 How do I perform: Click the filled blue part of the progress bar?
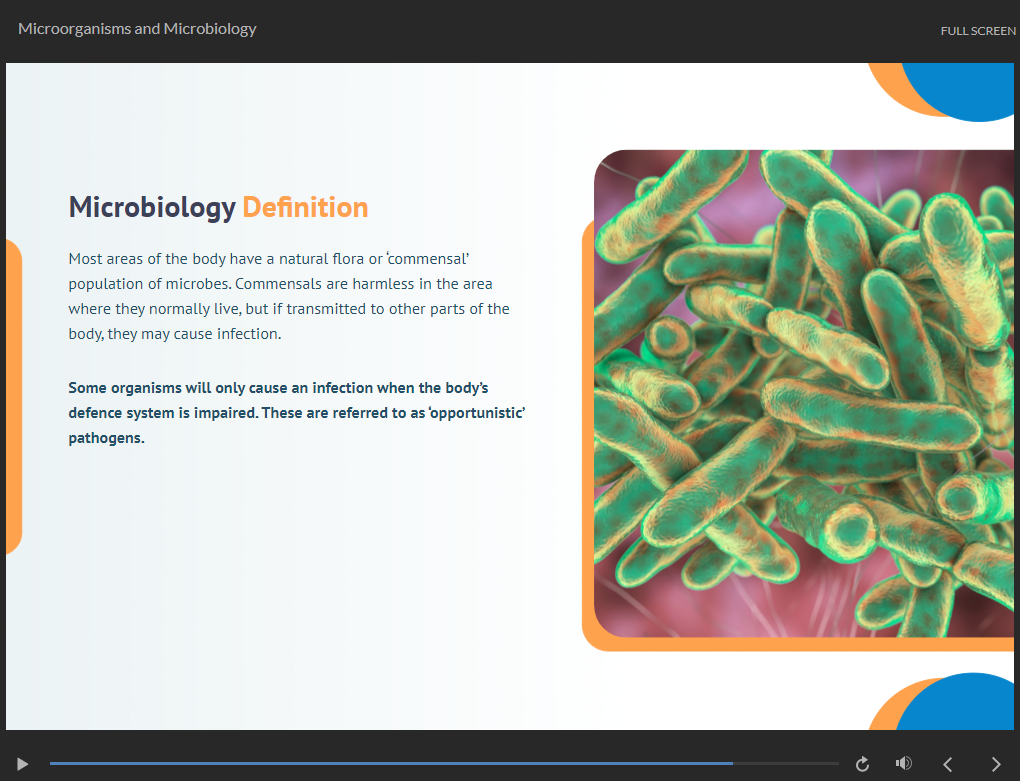(390, 764)
